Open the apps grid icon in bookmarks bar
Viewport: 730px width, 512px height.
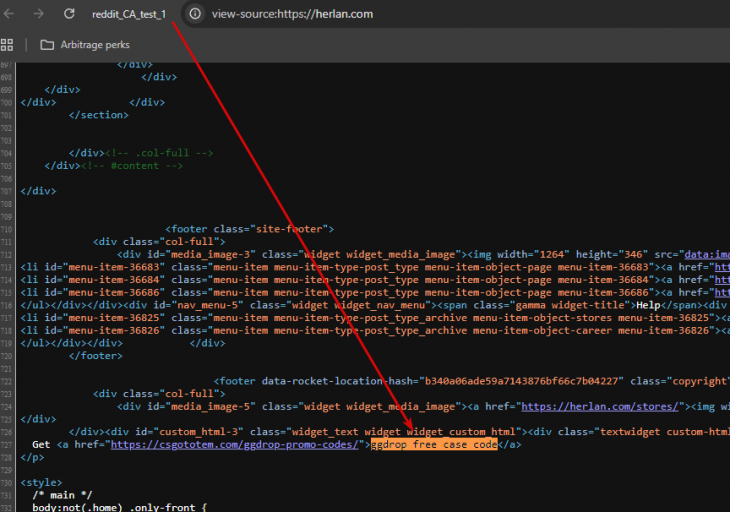click(x=7, y=45)
